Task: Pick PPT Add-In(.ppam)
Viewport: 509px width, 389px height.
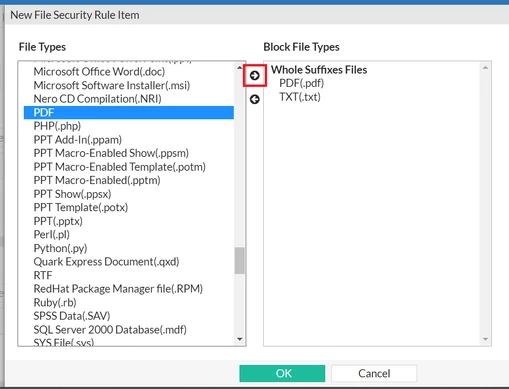Action: click(x=78, y=140)
